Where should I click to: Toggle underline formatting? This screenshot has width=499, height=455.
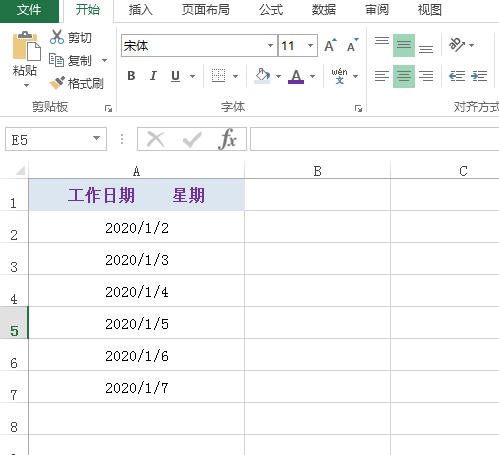click(175, 76)
